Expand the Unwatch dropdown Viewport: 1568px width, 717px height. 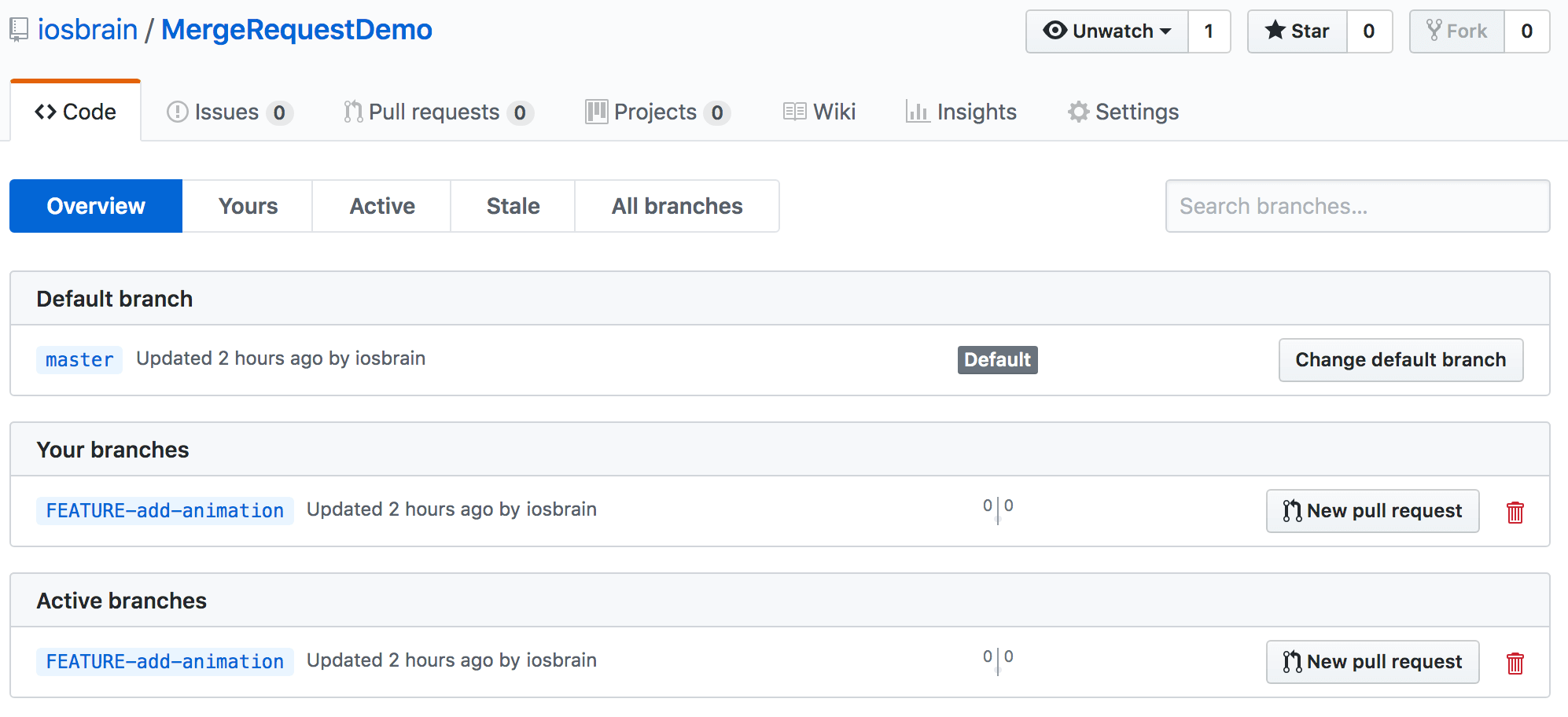click(1107, 31)
